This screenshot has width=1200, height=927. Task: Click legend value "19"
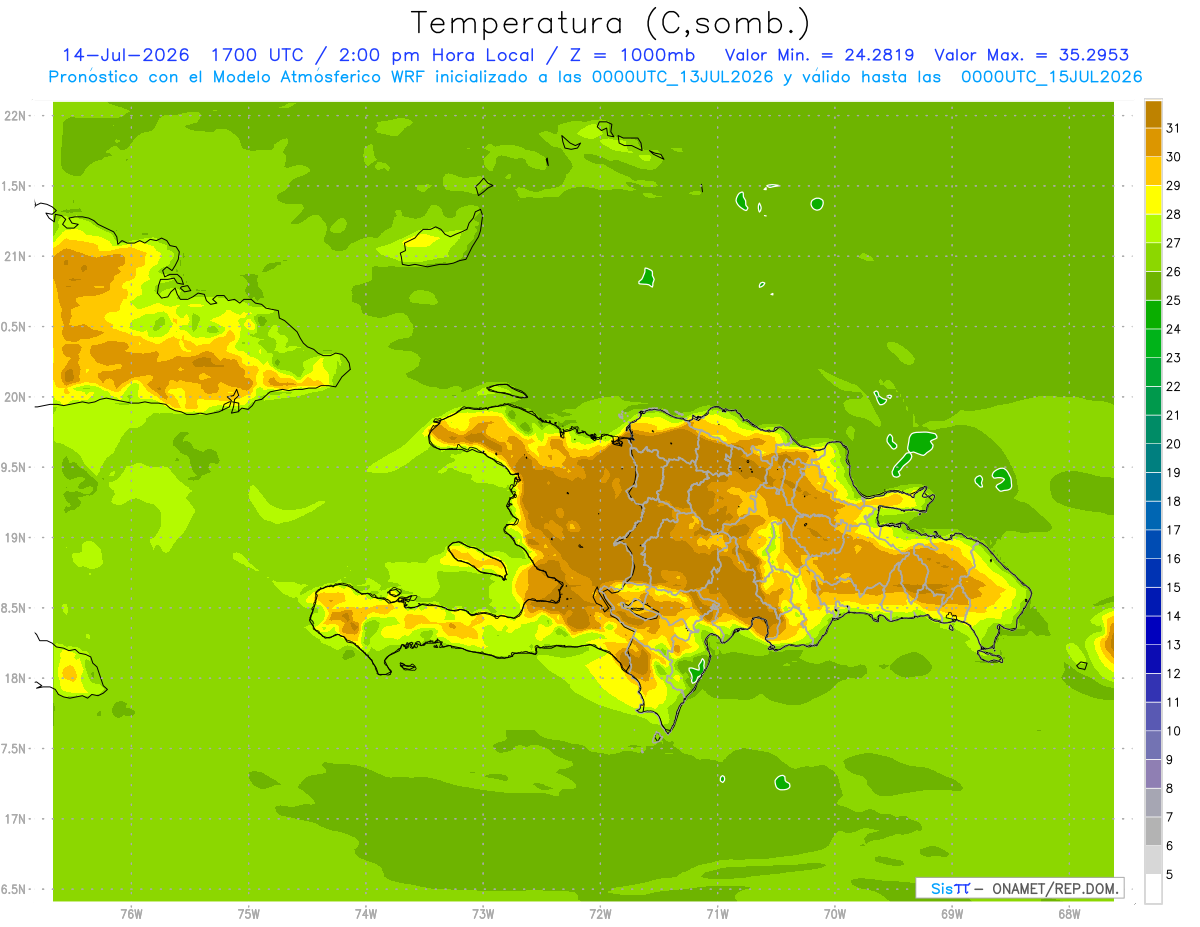click(1173, 472)
